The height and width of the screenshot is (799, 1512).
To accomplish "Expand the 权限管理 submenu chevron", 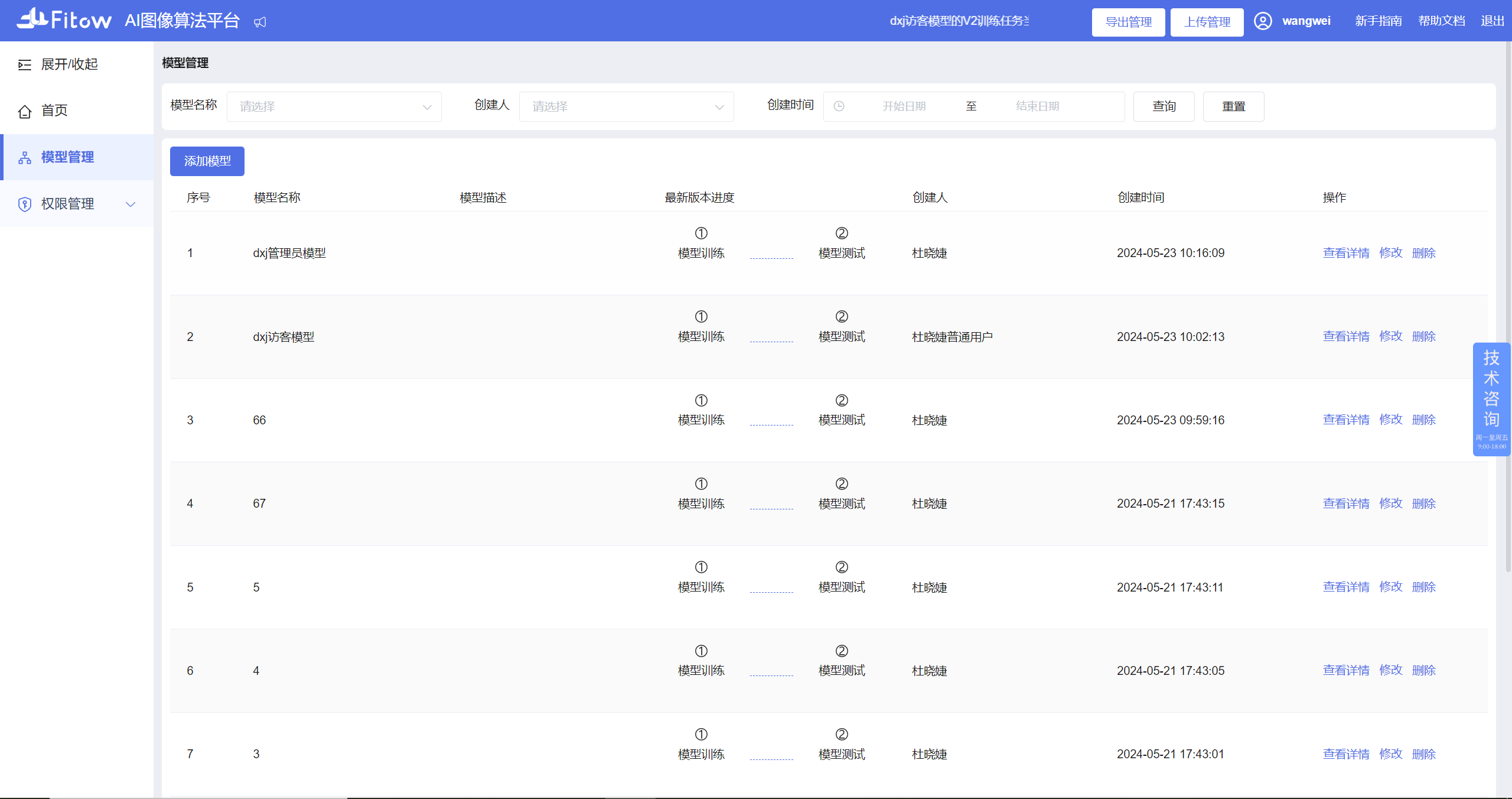I will pos(131,204).
